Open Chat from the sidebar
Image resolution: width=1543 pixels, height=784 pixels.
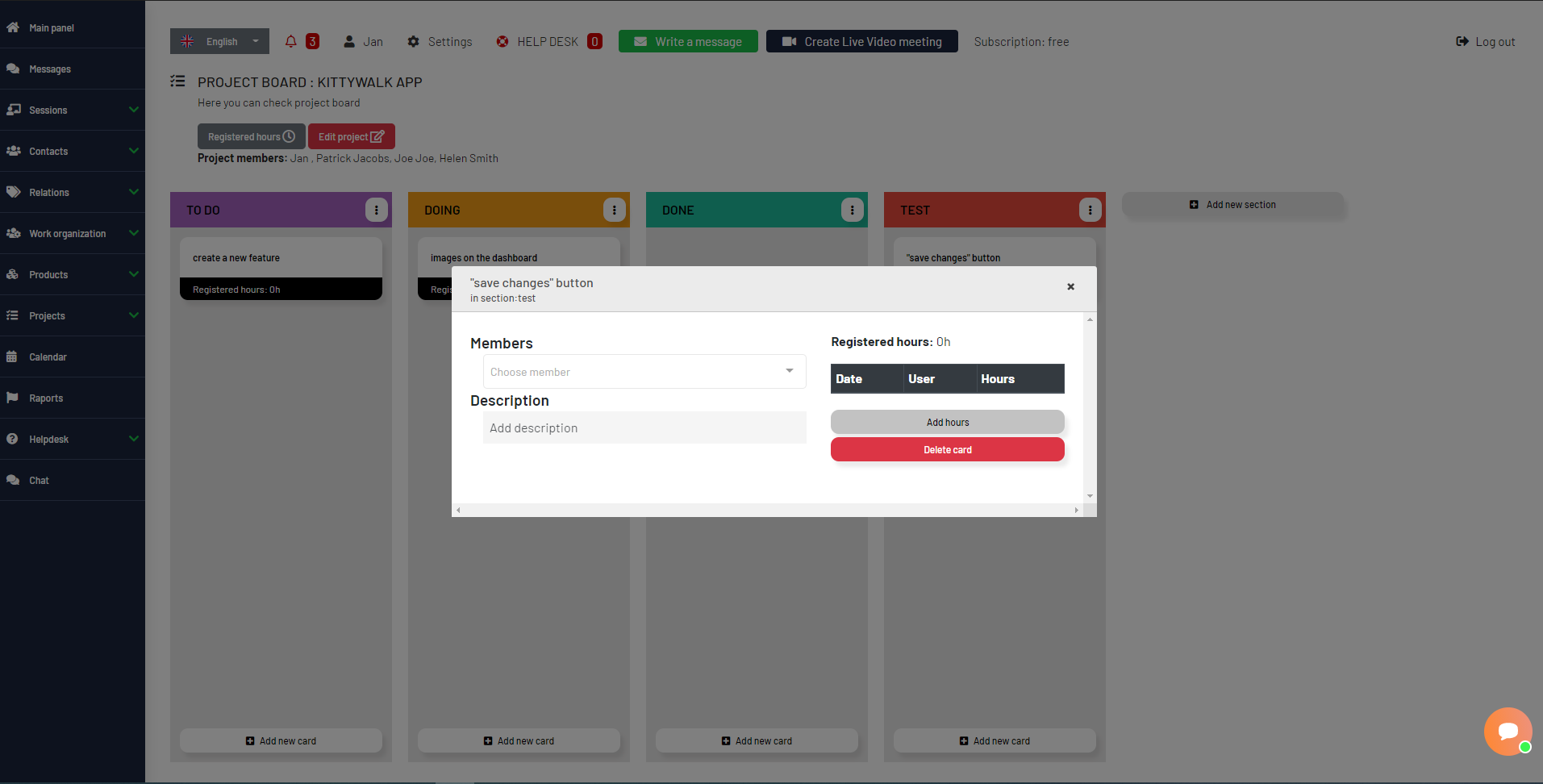click(39, 480)
